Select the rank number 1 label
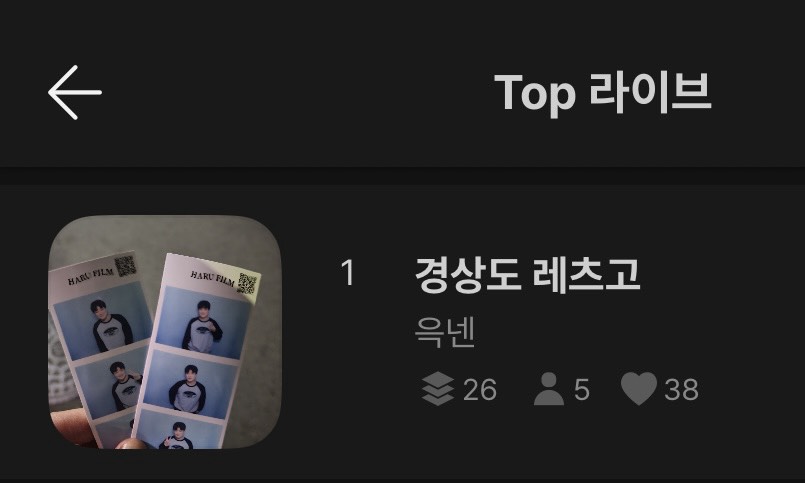 (348, 273)
